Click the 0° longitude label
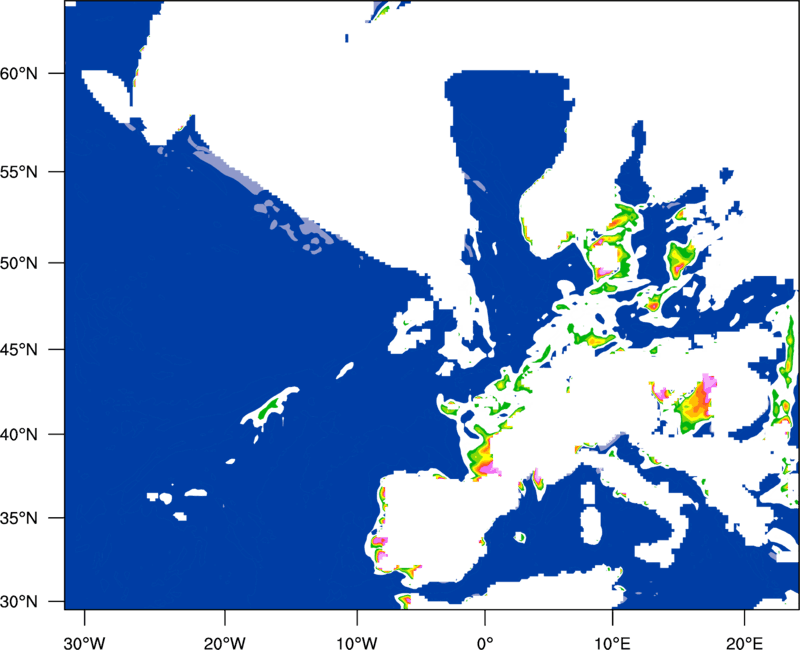This screenshot has height=650, width=800. click(485, 643)
